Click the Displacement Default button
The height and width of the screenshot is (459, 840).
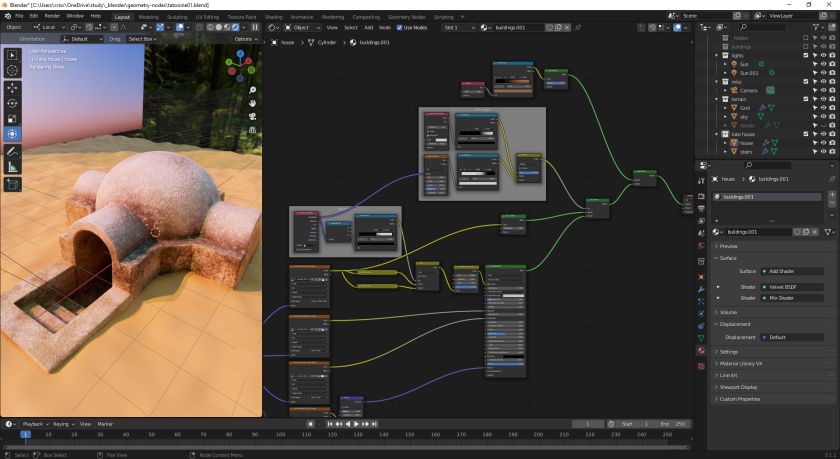(792, 337)
